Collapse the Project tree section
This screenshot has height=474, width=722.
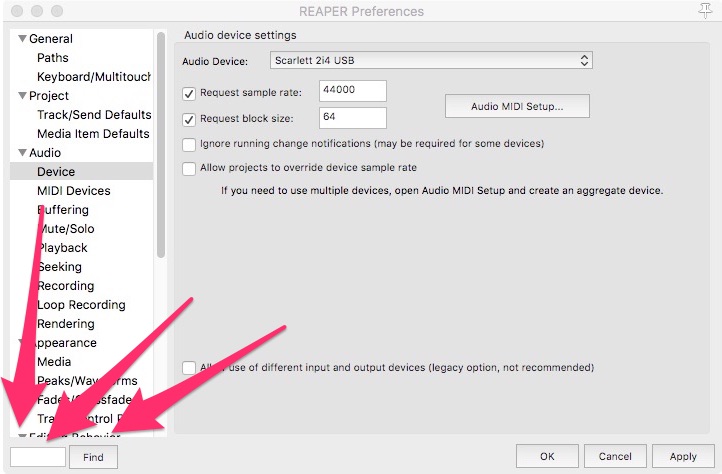pyautogui.click(x=22, y=96)
